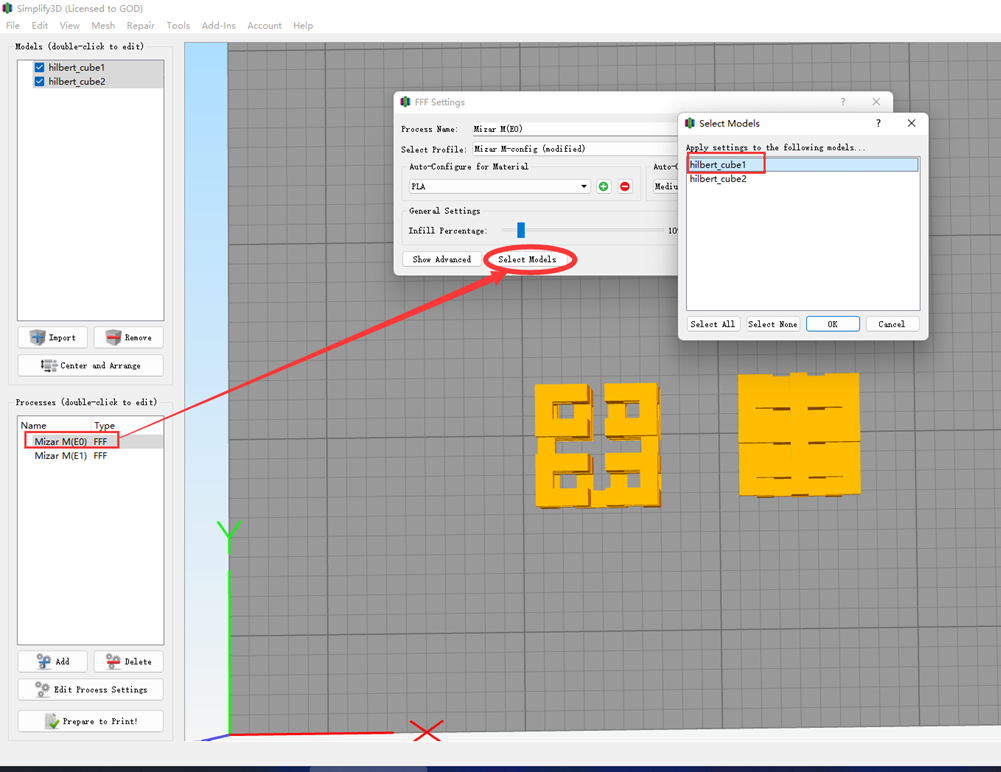Select hilbert_cube2 in Select Models dialog
This screenshot has width=1001, height=772.
(803, 179)
